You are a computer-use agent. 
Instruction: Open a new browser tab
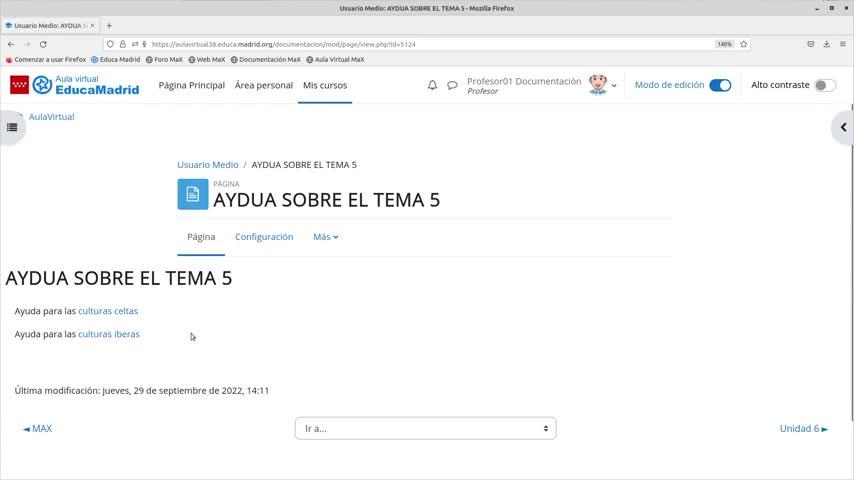109,26
